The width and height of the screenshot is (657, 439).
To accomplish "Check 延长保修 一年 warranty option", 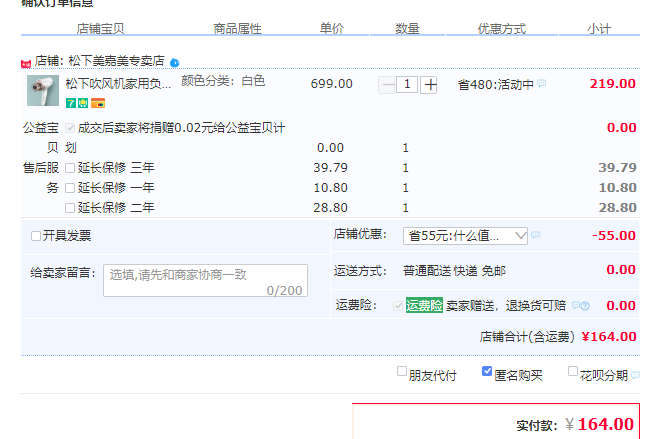I will 70,188.
